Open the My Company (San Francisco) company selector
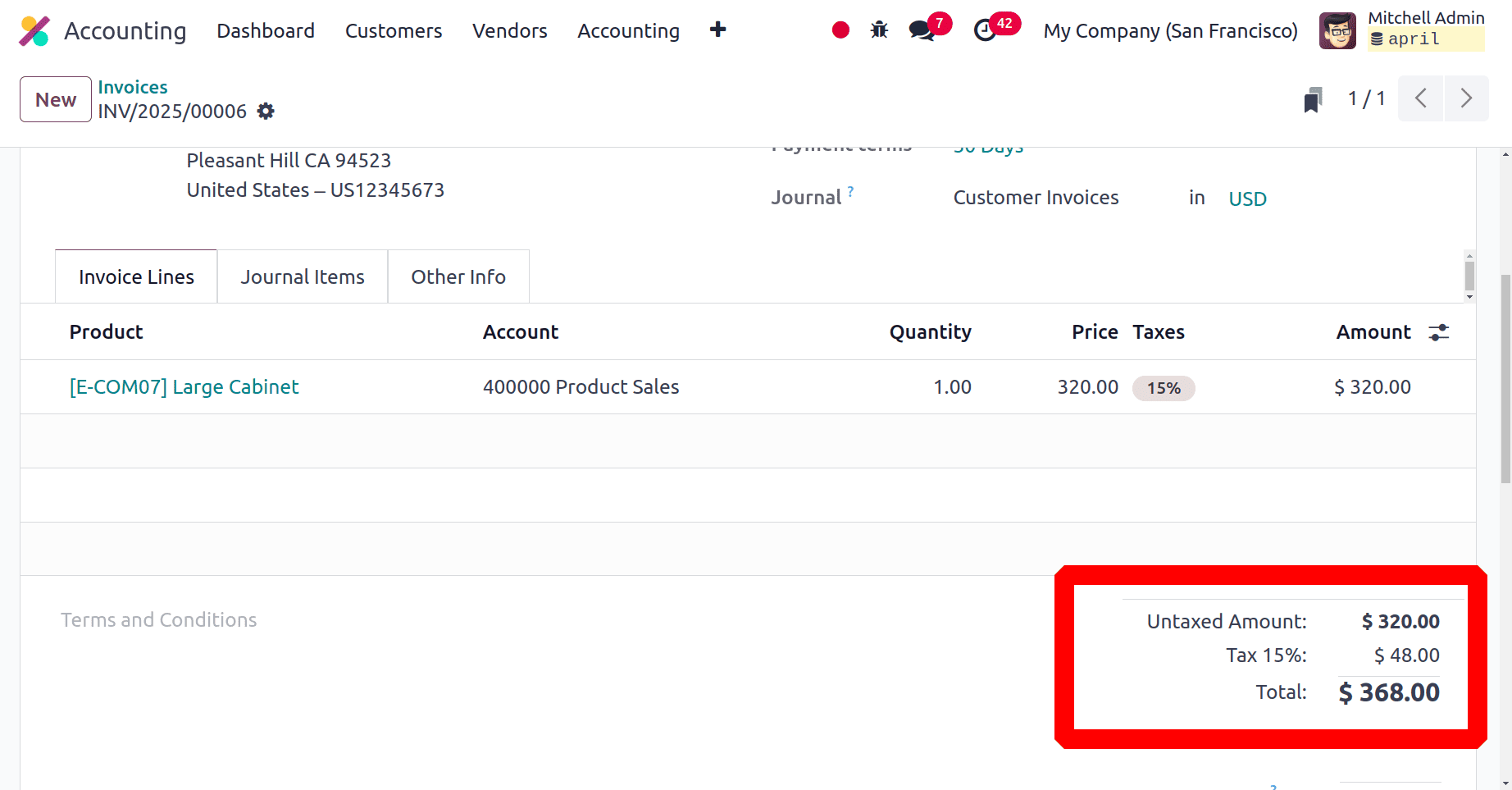Image resolution: width=1512 pixels, height=790 pixels. tap(1170, 30)
